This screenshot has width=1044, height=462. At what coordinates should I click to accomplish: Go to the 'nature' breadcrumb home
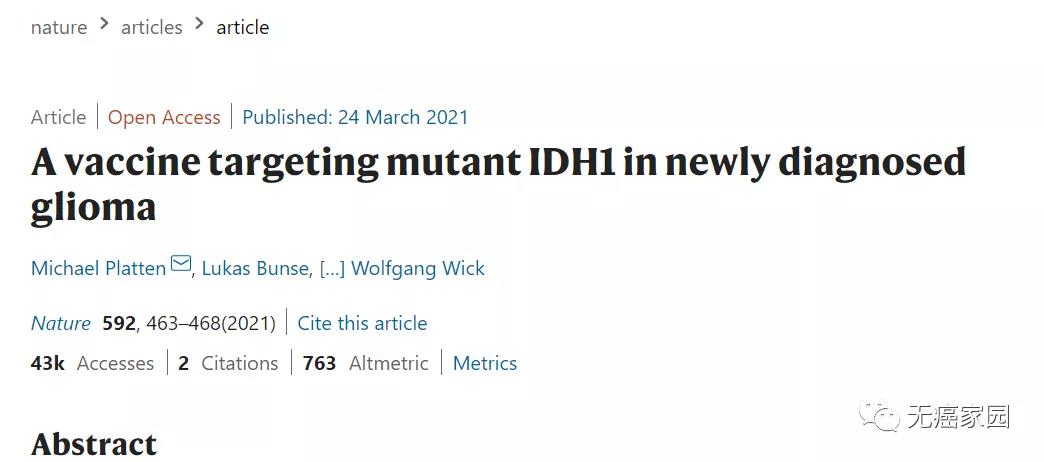click(x=59, y=28)
